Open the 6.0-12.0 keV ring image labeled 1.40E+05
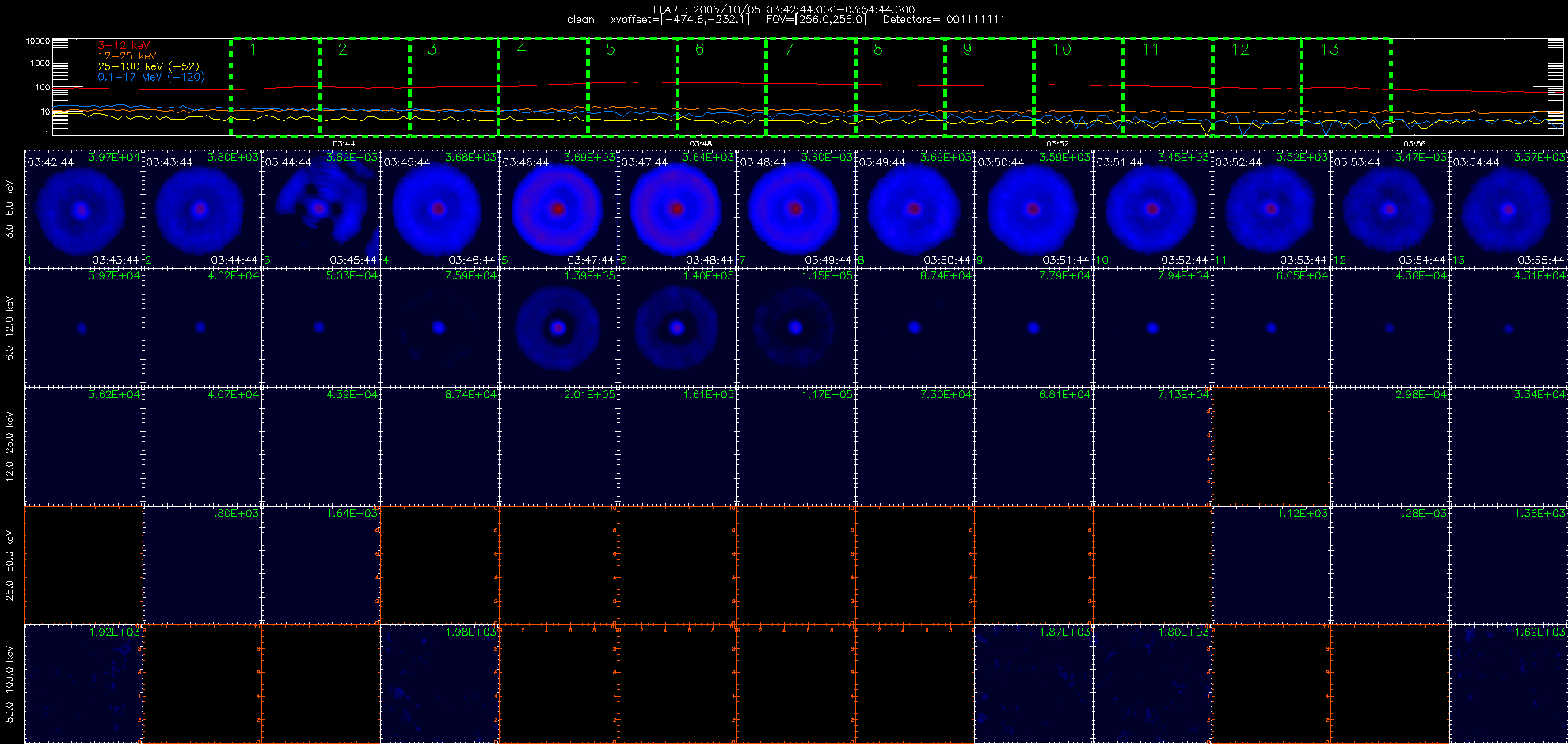This screenshot has width=1568, height=744. tap(677, 328)
